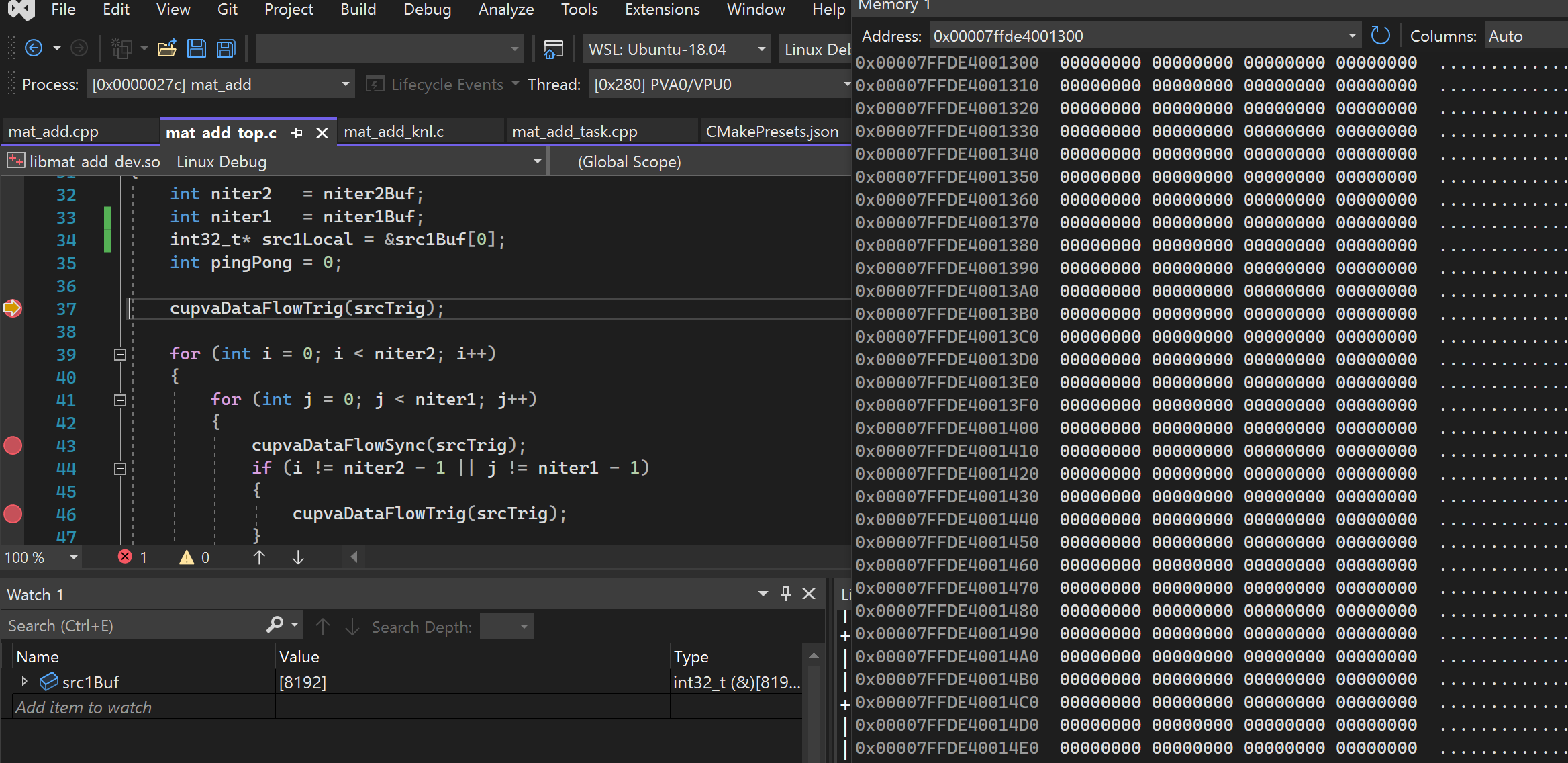Viewport: 1568px width, 763px height.
Task: Click the Save file icon
Action: [197, 48]
